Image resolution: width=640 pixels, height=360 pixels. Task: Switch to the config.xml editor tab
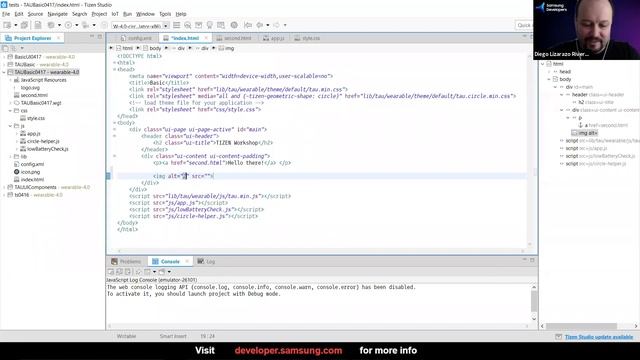[x=136, y=38]
